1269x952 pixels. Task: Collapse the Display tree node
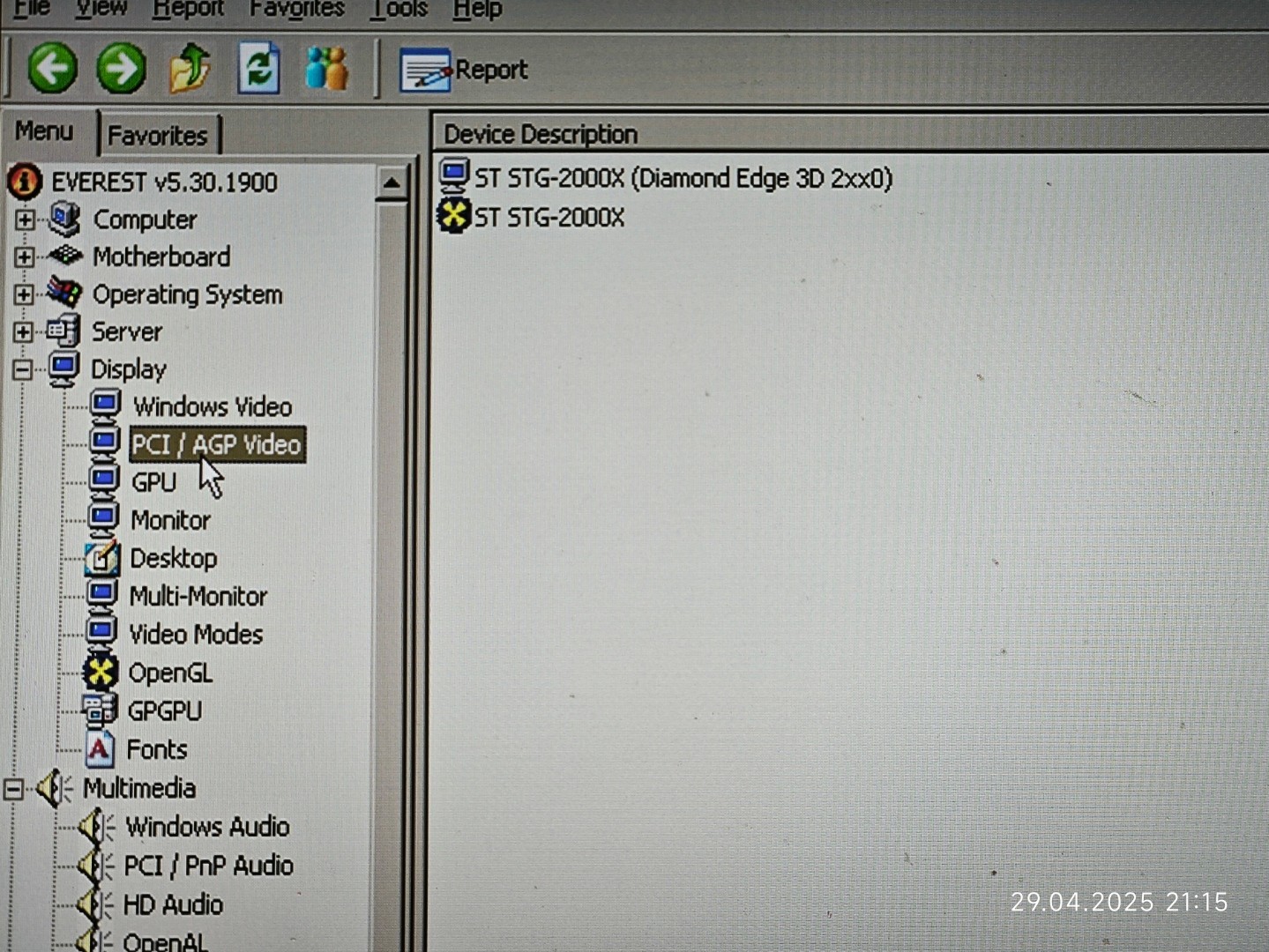click(x=22, y=370)
